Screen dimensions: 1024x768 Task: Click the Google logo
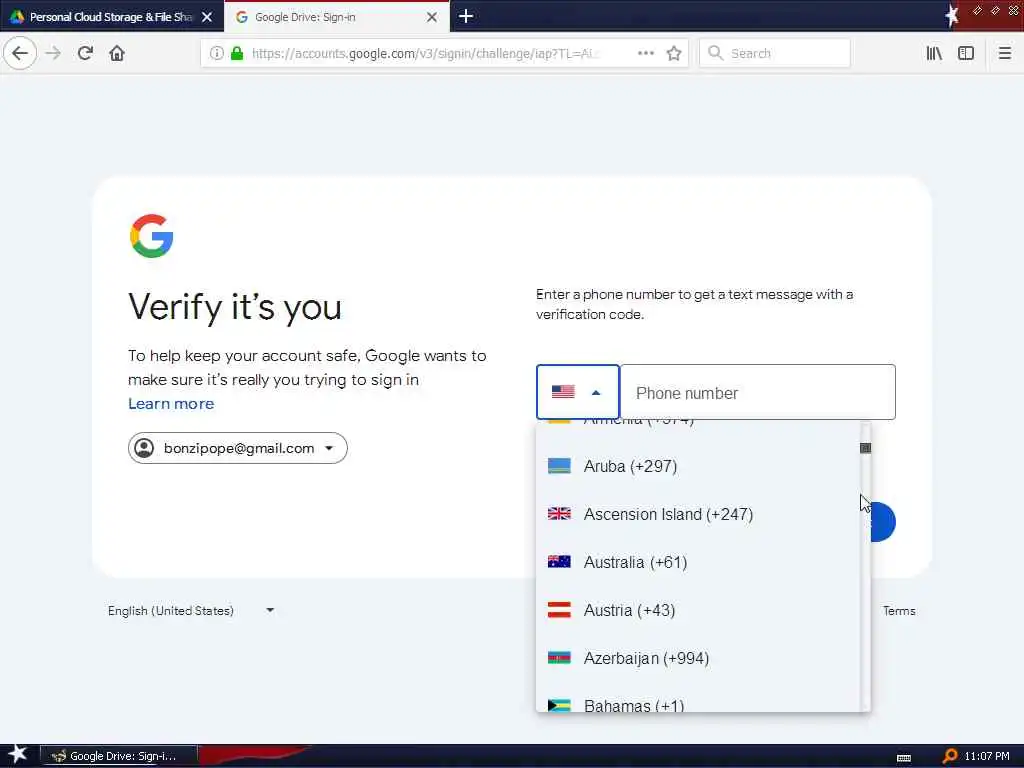click(152, 236)
